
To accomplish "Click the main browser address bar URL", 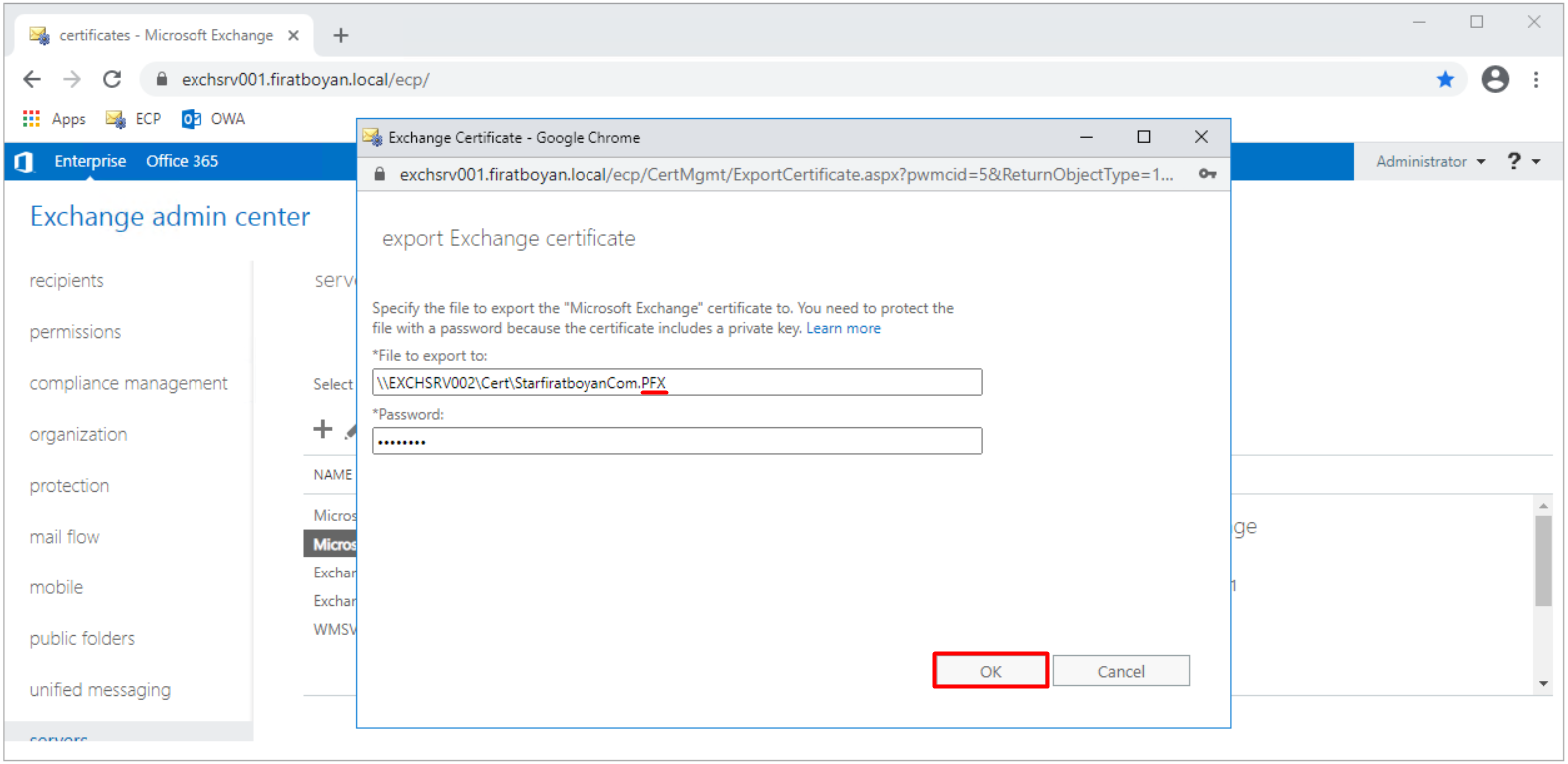I will tap(305, 79).
